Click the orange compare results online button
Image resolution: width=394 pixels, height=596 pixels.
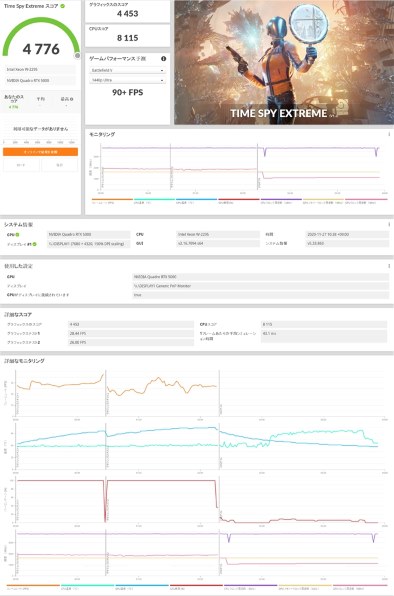click(40, 152)
